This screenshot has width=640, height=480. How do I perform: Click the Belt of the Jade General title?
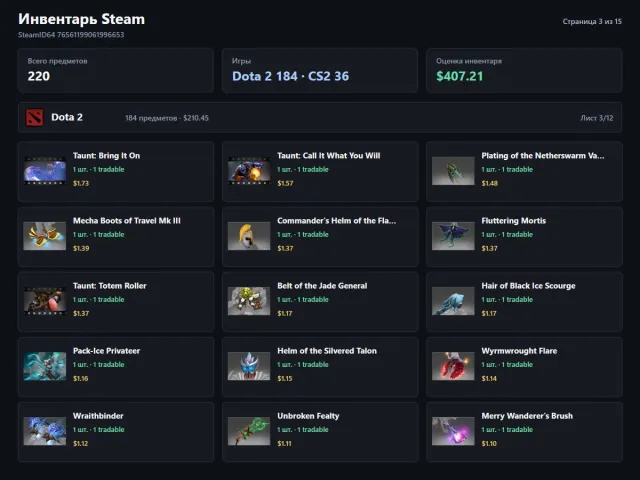point(322,286)
